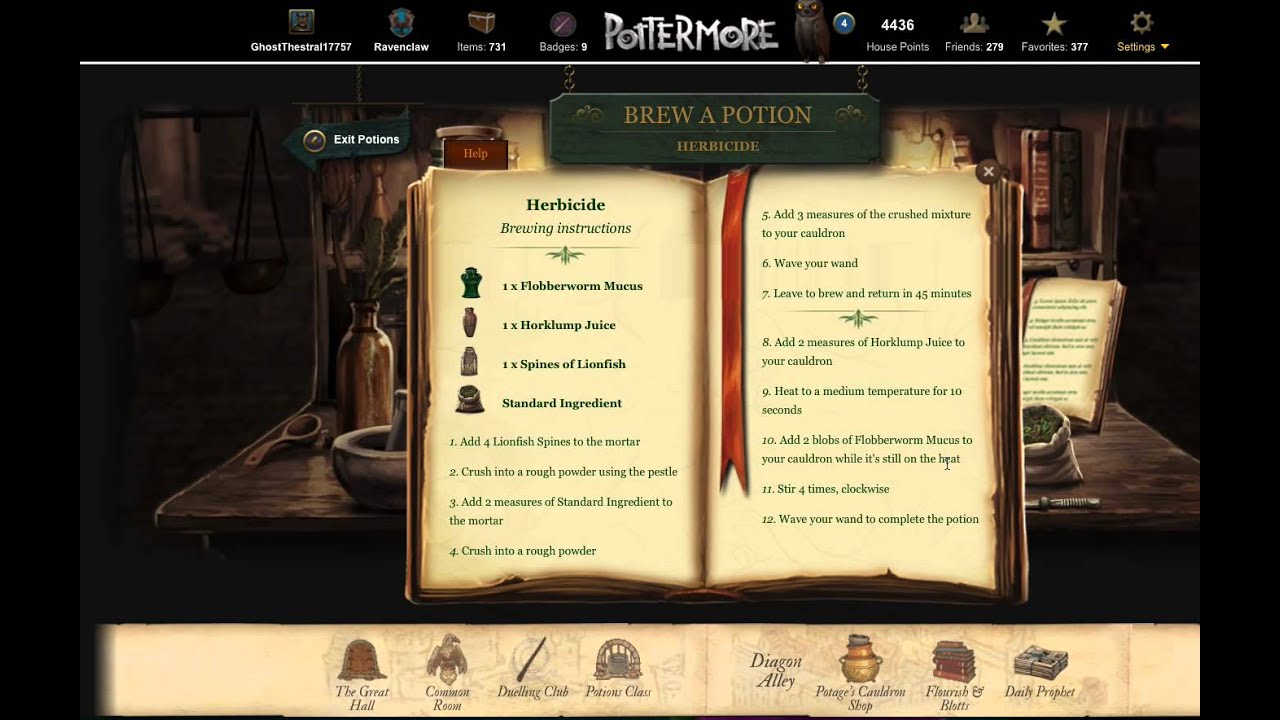Open the Help button above the book
1280x720 pixels.
[475, 153]
